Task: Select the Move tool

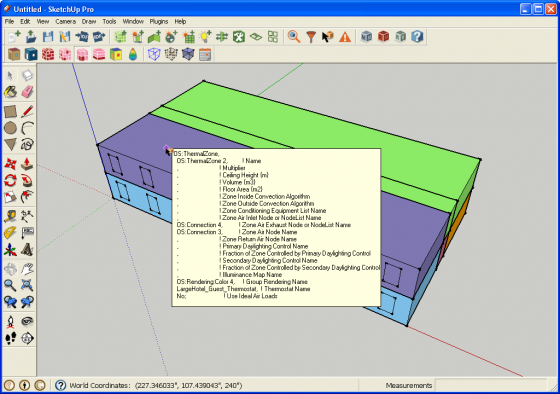Action: pos(10,164)
